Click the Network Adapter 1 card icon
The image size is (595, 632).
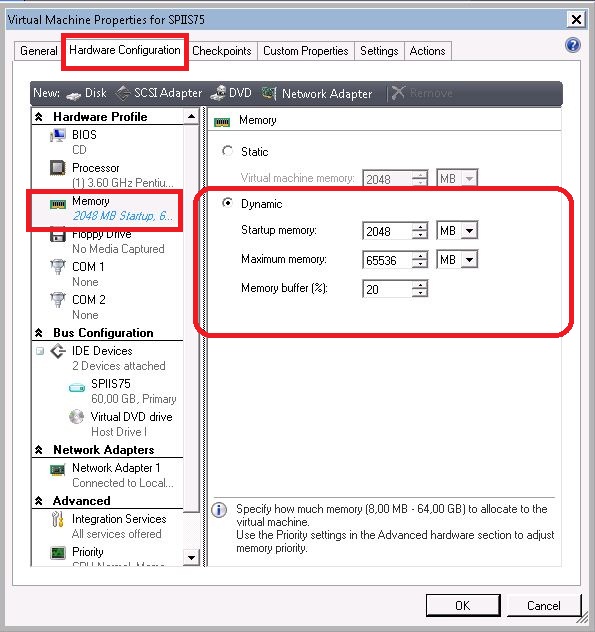(x=58, y=470)
